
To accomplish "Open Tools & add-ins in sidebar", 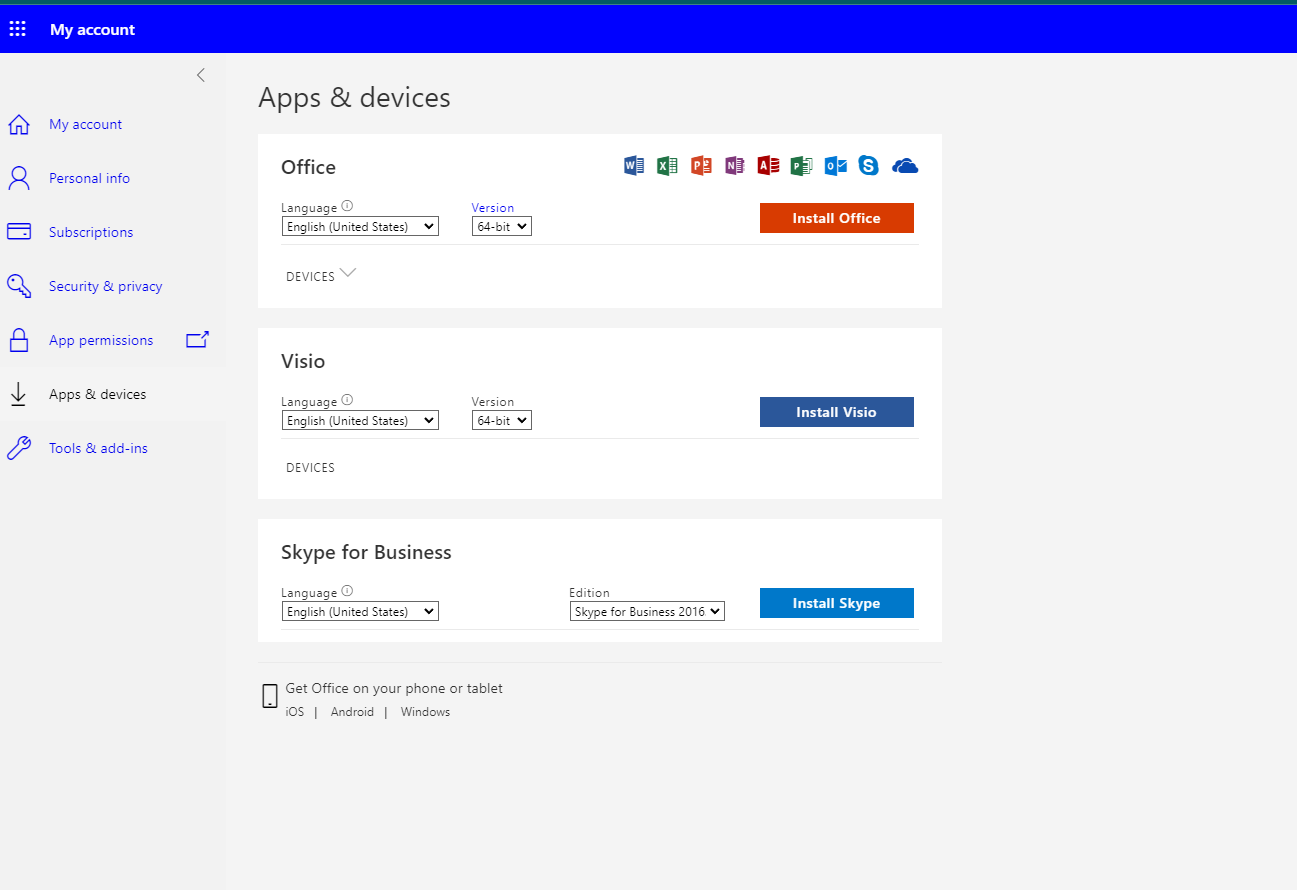I will tap(98, 449).
